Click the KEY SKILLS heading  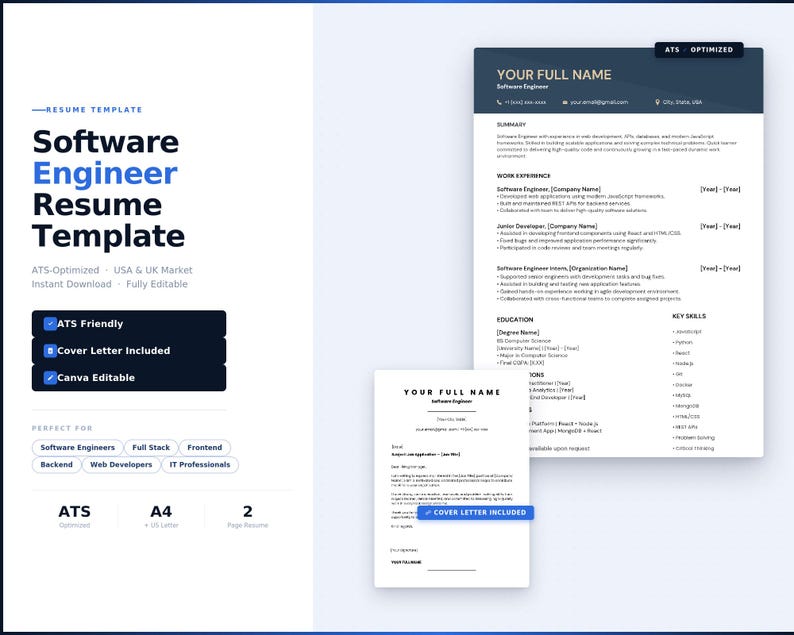point(689,316)
